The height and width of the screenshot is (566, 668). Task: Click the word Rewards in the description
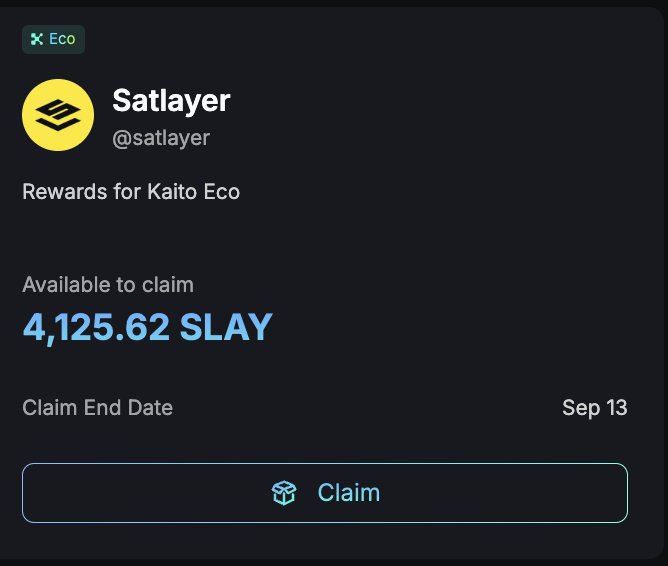62,190
